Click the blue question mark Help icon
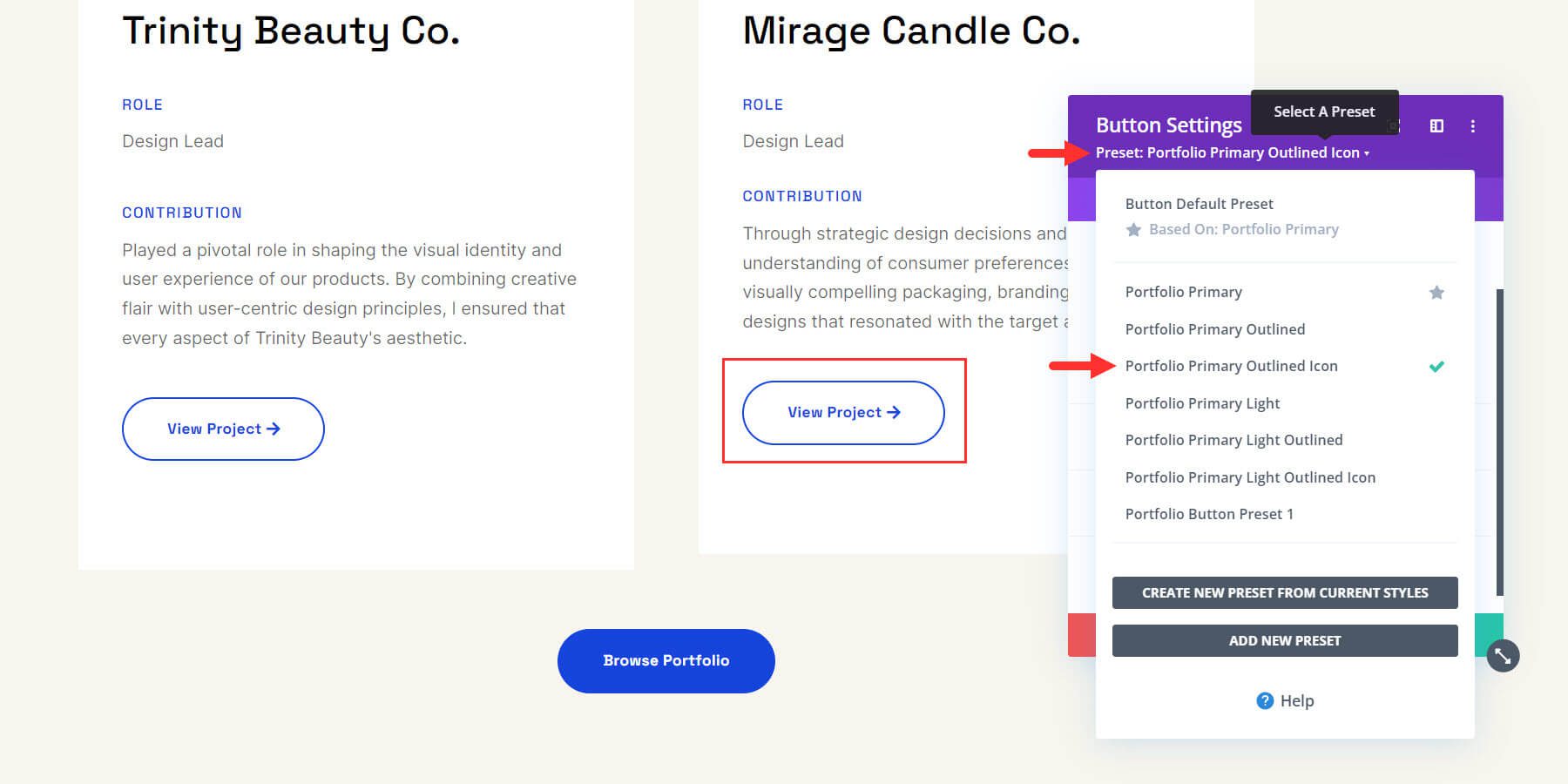 [x=1265, y=700]
